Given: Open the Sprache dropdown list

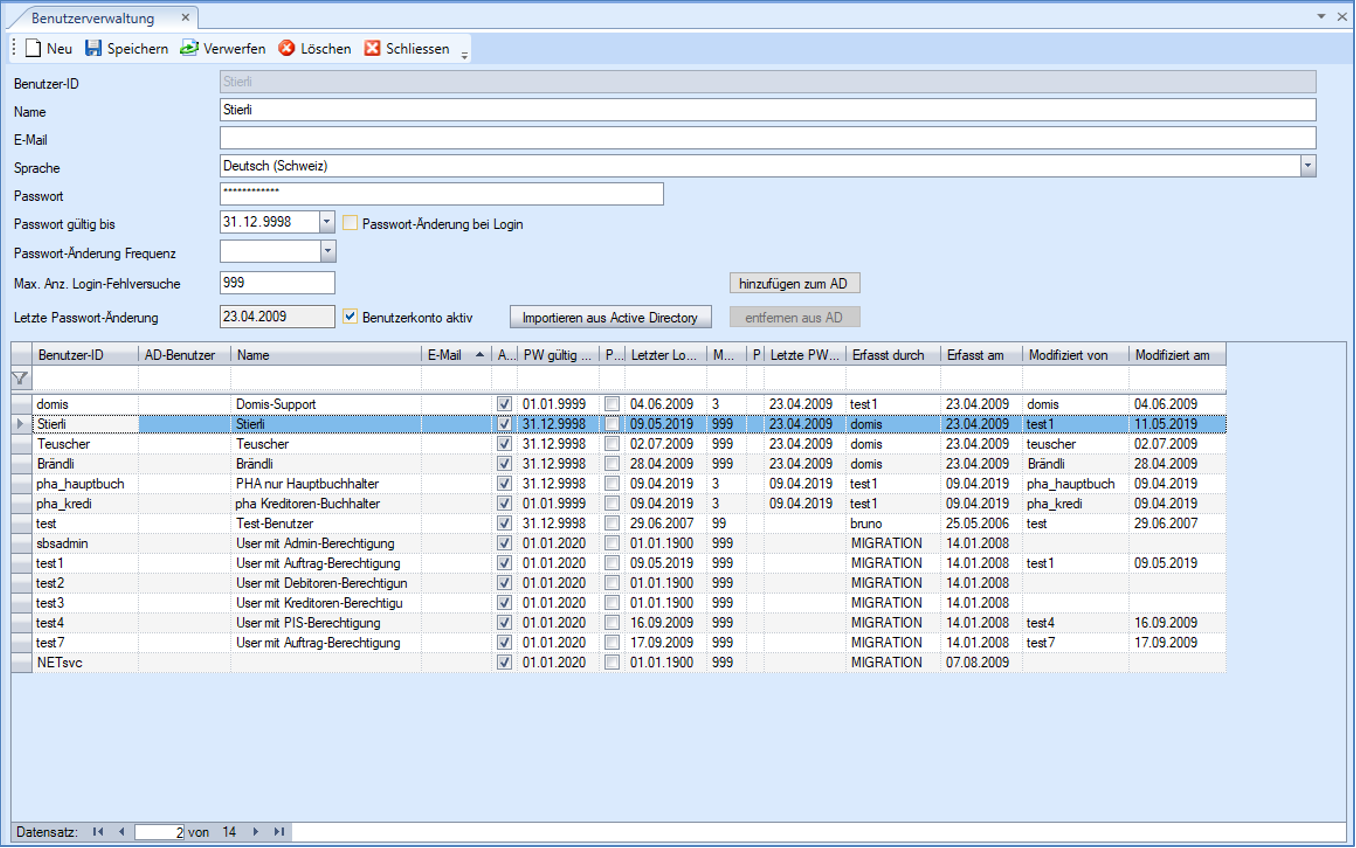Looking at the screenshot, I should (1307, 166).
